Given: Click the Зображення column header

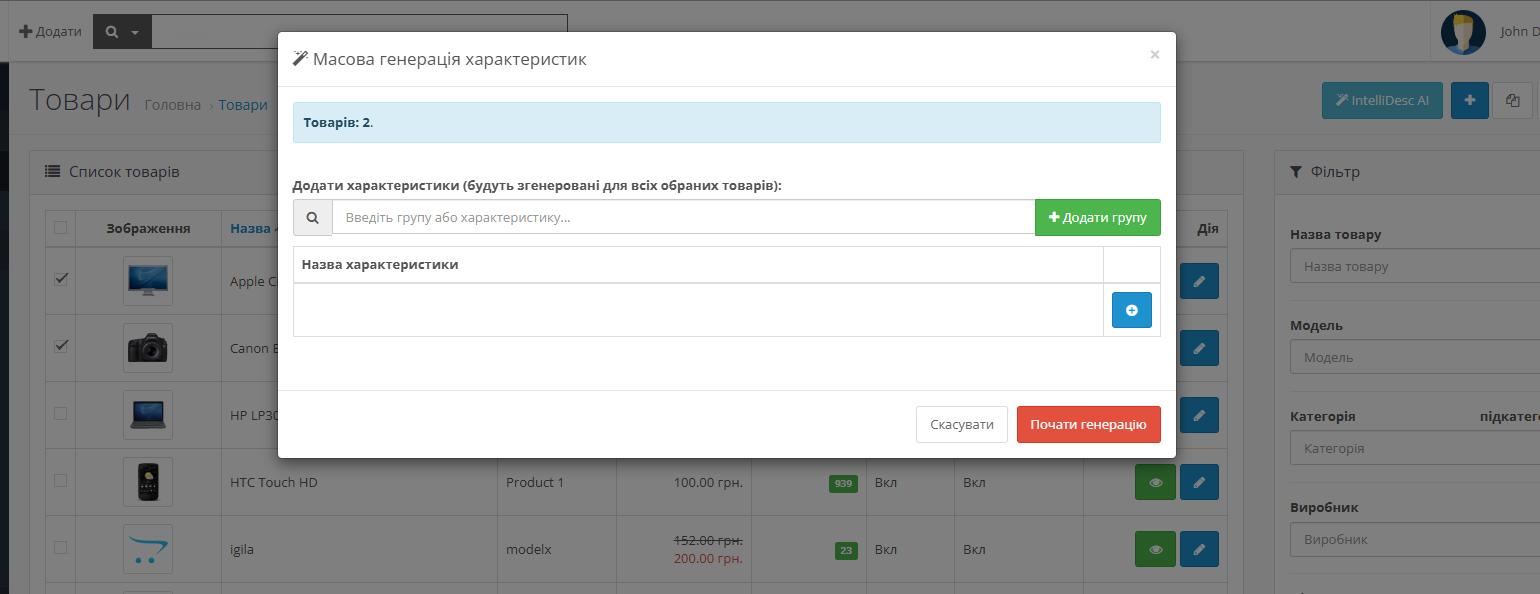Looking at the screenshot, I should (148, 228).
